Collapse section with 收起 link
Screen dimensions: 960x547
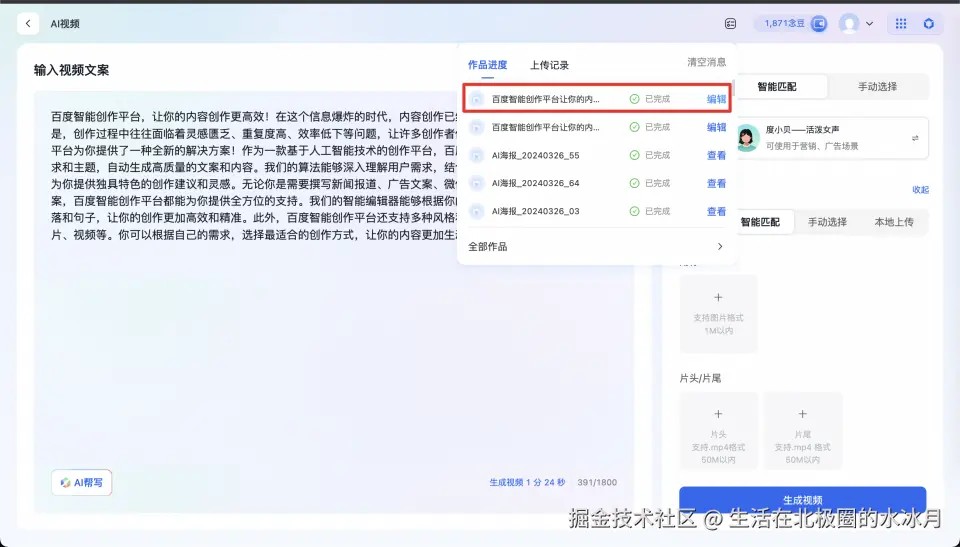coord(920,190)
